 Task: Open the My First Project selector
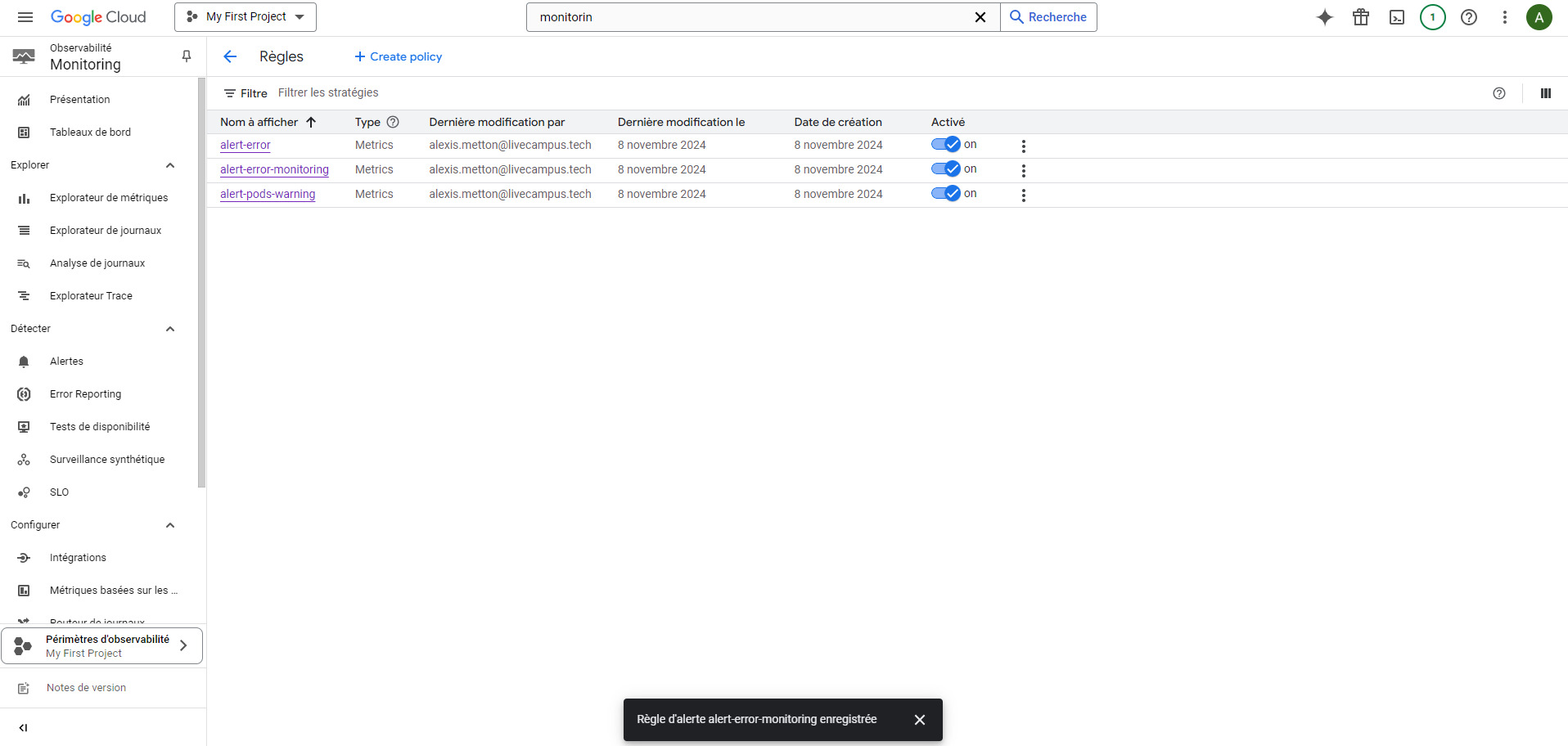(245, 16)
